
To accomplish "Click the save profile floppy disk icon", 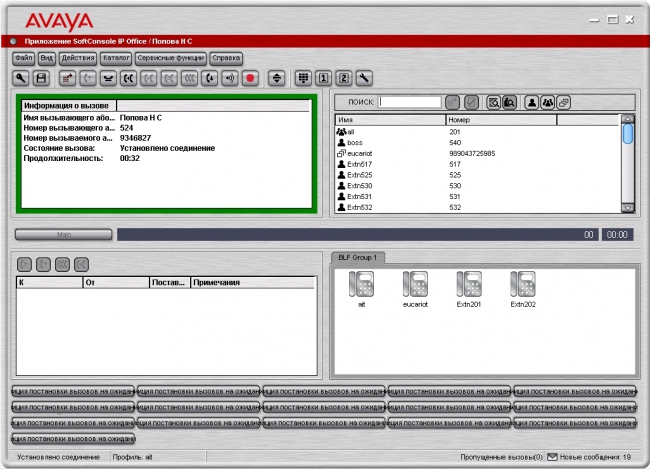I will 41,78.
